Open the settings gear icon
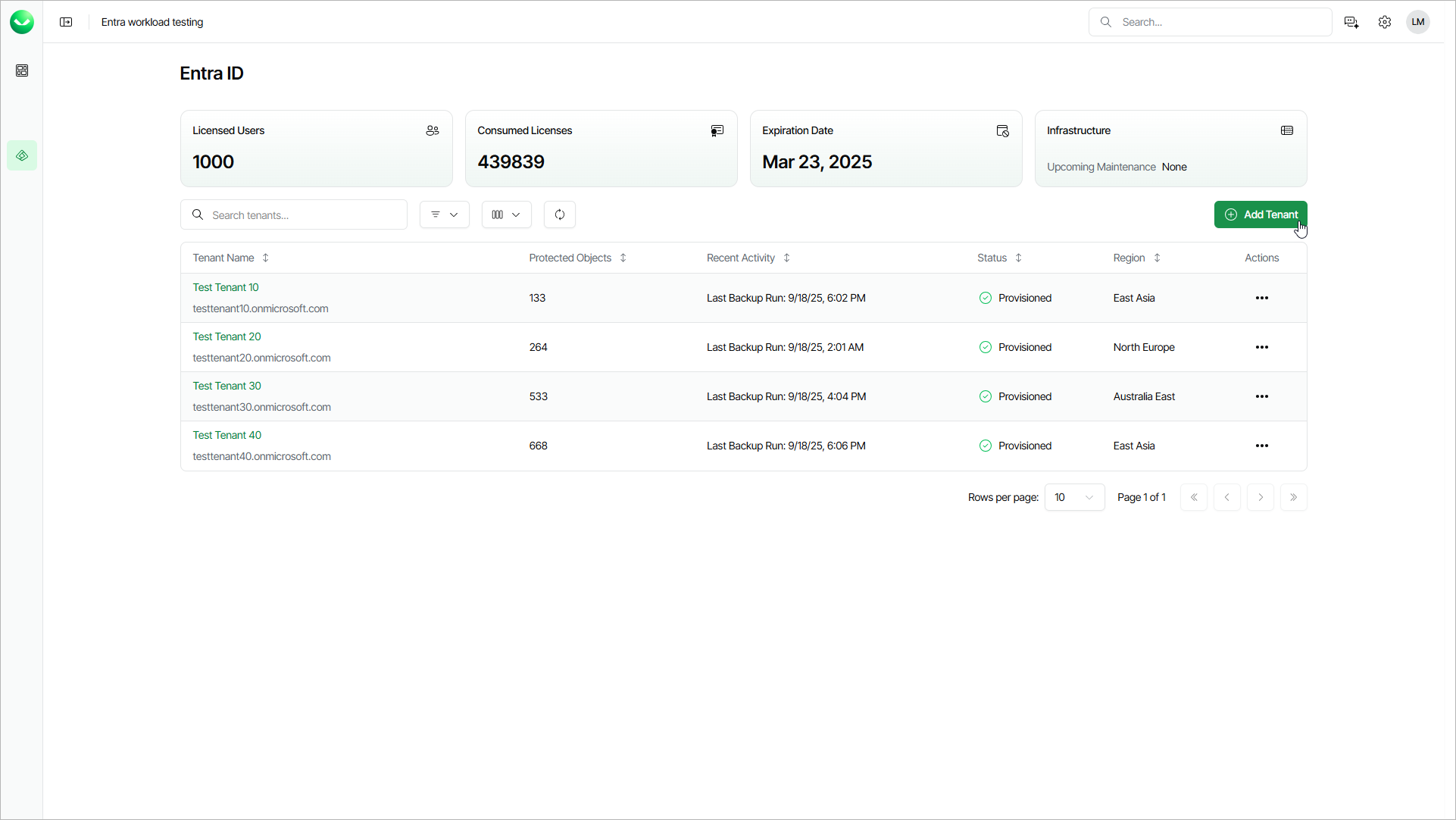Image resolution: width=1456 pixels, height=820 pixels. [1384, 22]
